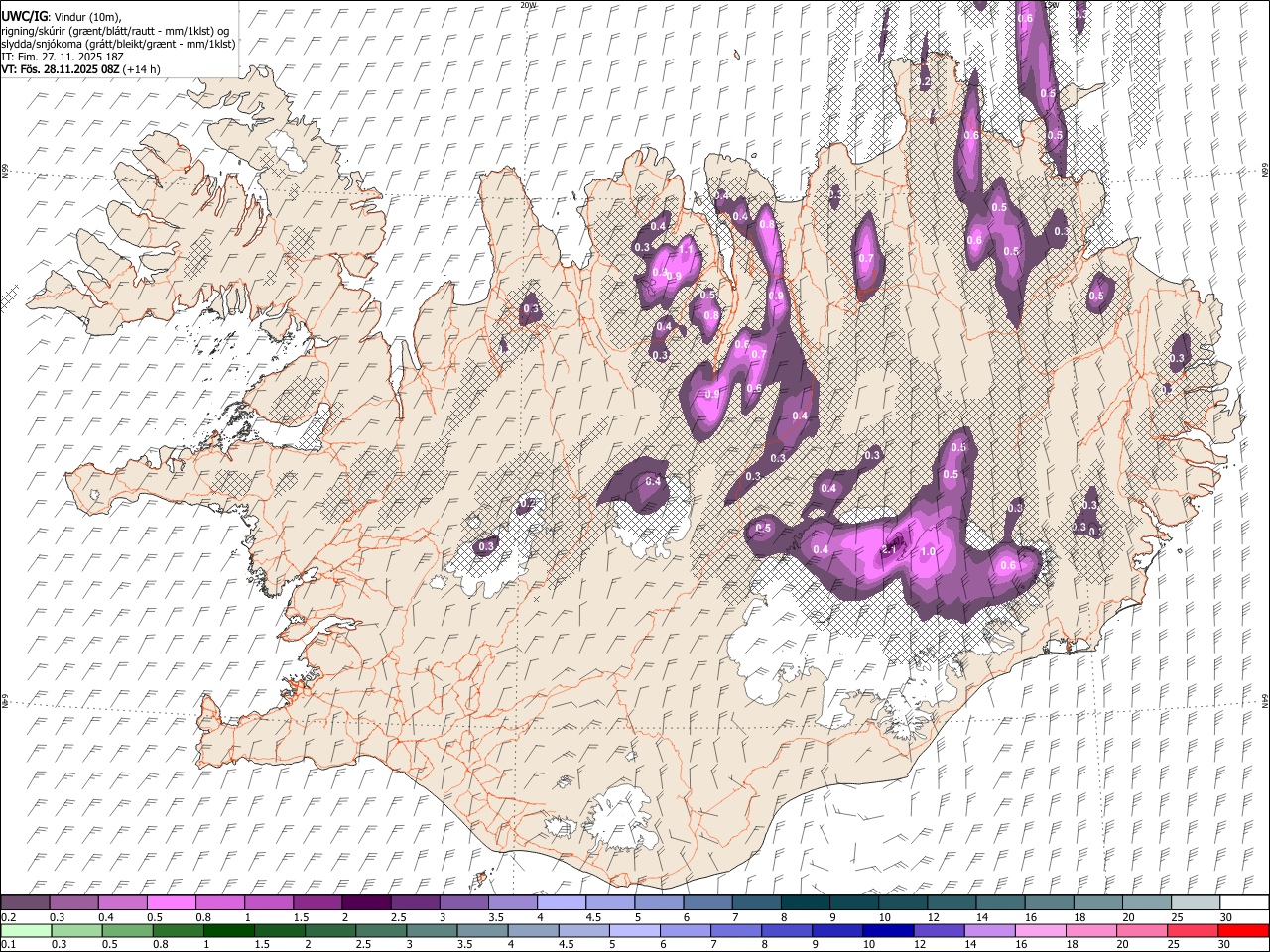Select palest green swatch between 0.1 and 0.3
This screenshot has width=1270, height=952.
pos(26,931)
